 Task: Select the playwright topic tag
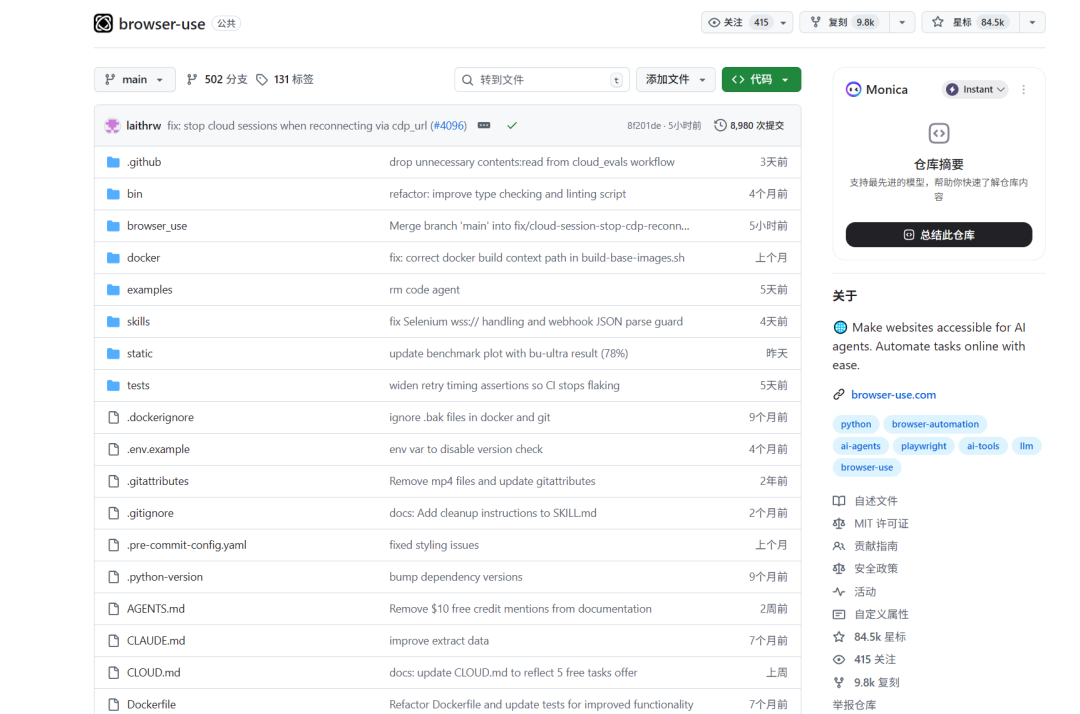924,446
